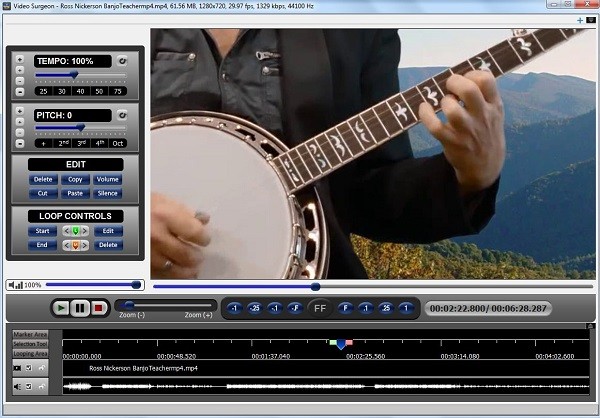Click the timeline Zoom slider handle
Image resolution: width=600 pixels, height=418 pixels.
129,305
